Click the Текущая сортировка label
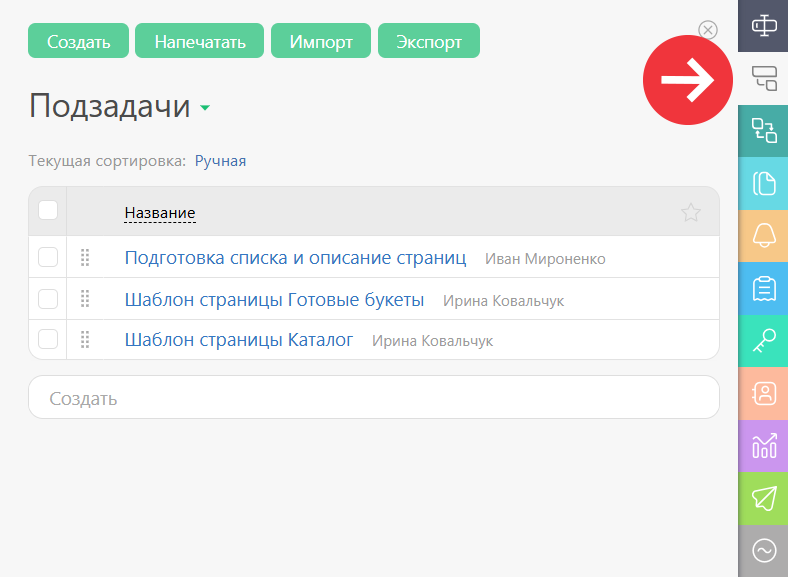Screen dimensions: 788x577 coord(107,161)
